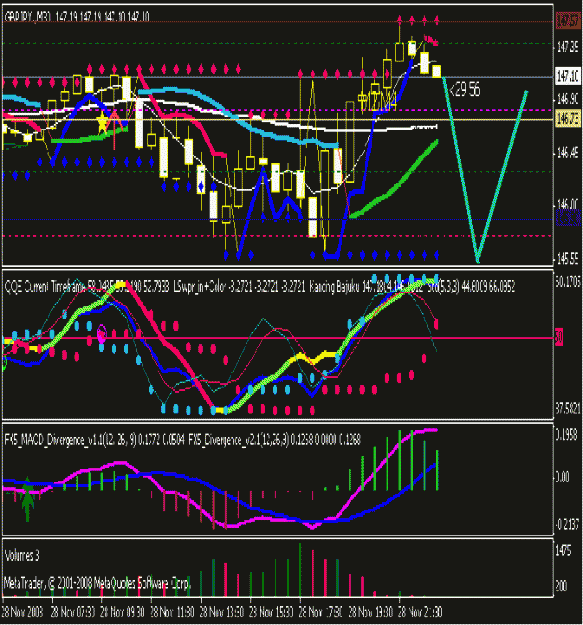This screenshot has width=583, height=625.
Task: Click the 145.55 price scale value
Action: point(567,259)
